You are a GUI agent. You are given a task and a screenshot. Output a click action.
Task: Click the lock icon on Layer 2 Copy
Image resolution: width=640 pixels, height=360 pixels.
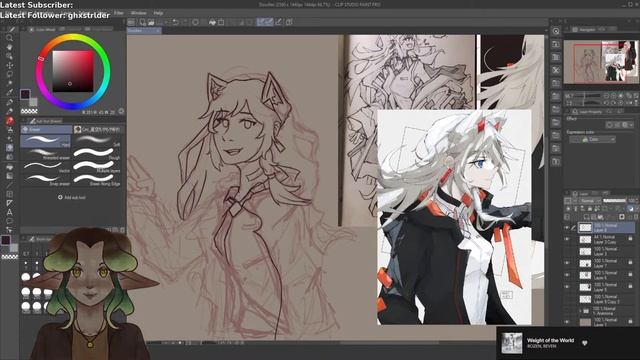[x=631, y=239]
